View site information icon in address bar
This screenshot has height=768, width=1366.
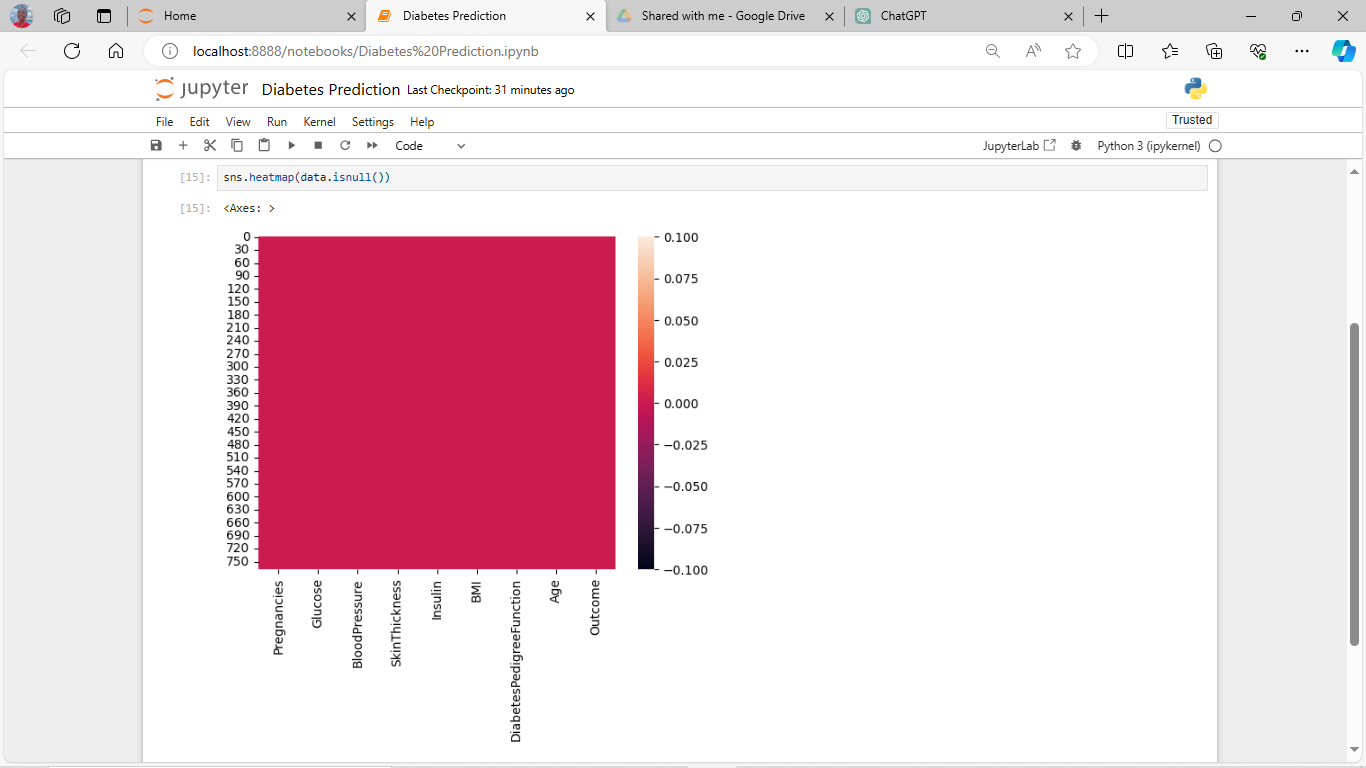click(x=170, y=51)
